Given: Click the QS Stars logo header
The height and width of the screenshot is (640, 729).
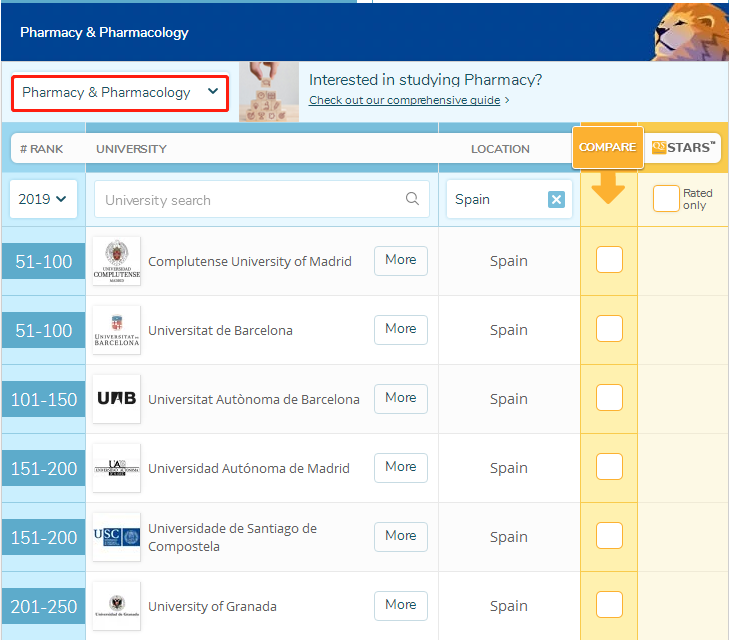Looking at the screenshot, I should pyautogui.click(x=683, y=148).
